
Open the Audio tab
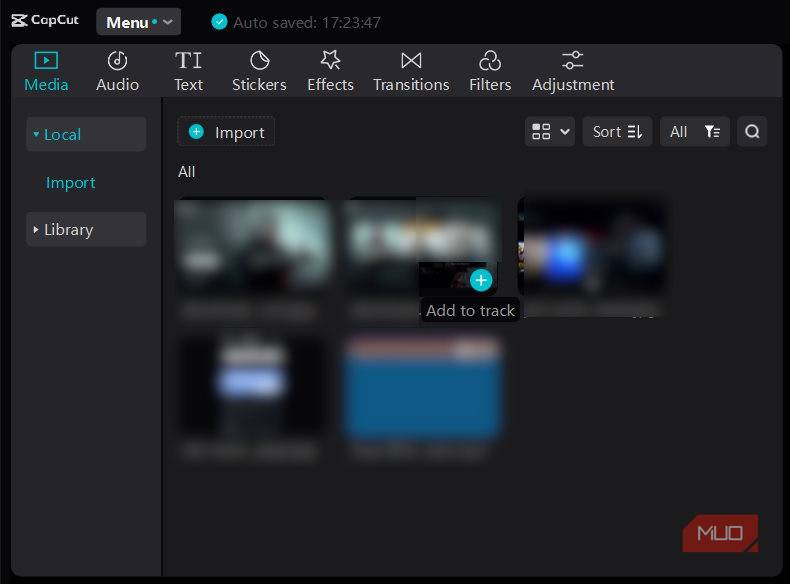117,72
